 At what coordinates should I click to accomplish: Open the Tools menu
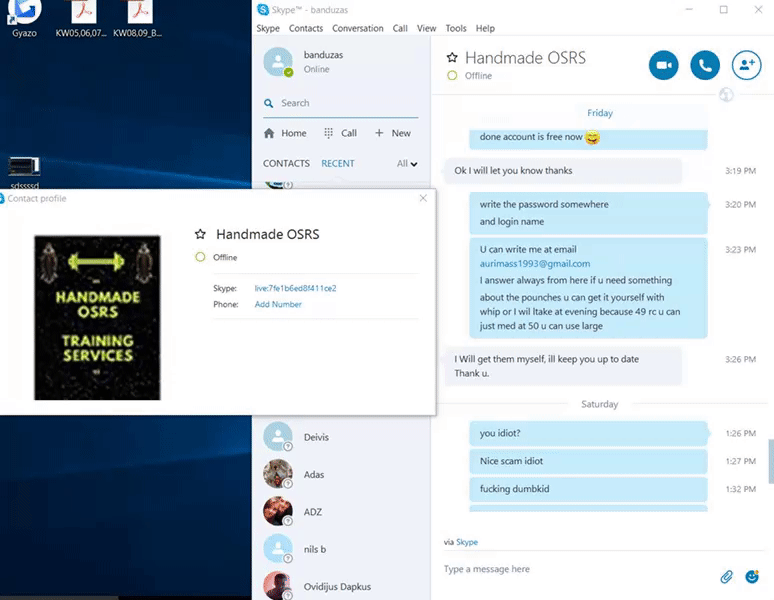pyautogui.click(x=456, y=28)
